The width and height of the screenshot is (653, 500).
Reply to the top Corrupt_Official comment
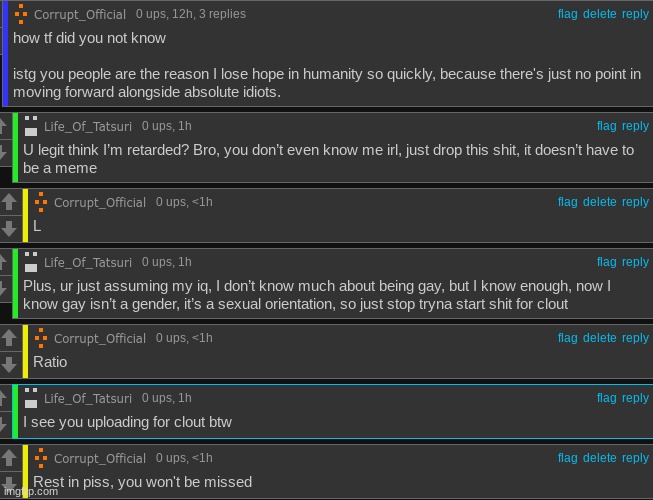(x=635, y=14)
